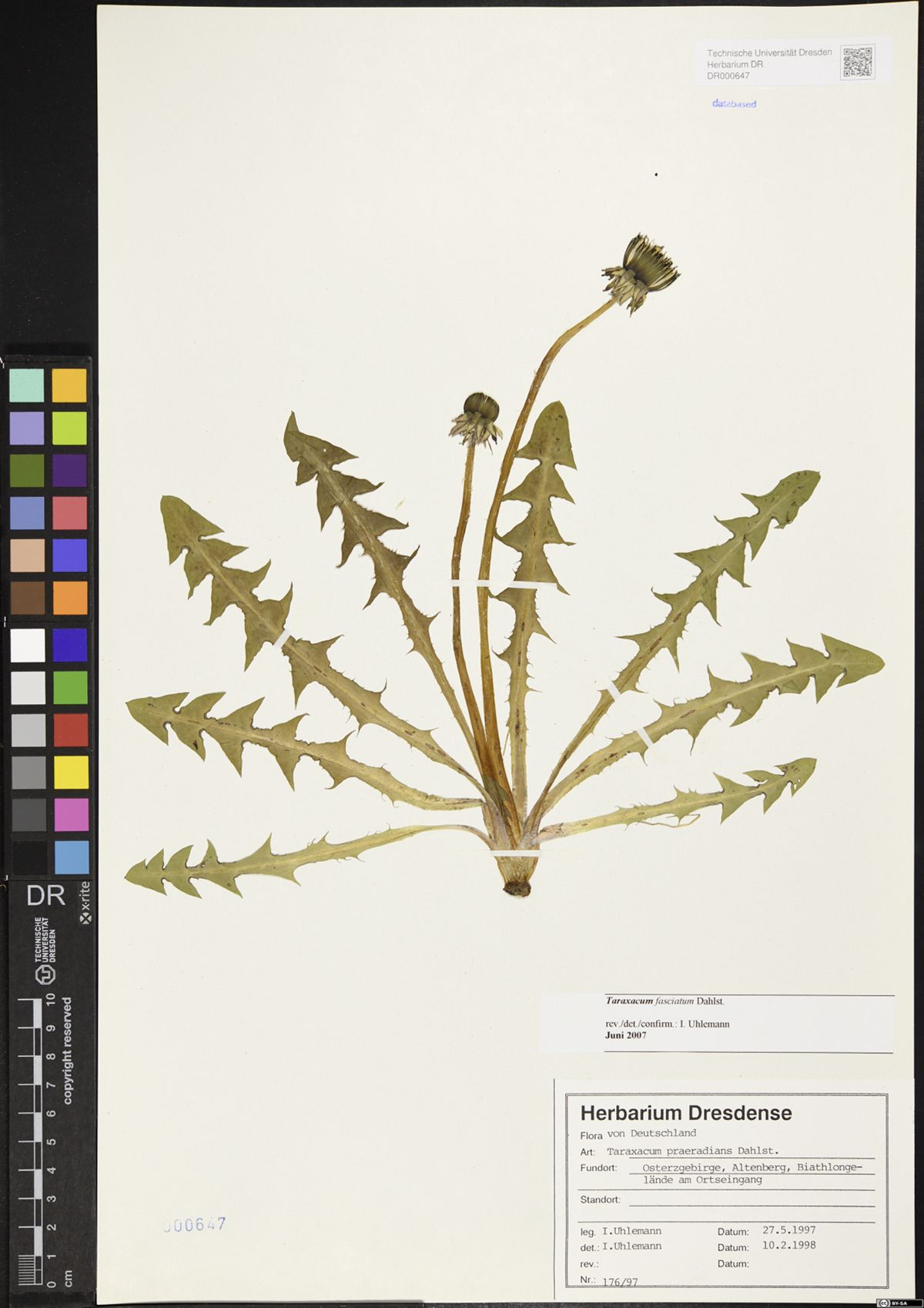This screenshot has height=1308, width=924.
Task: Click the large DR letters on the chart
Action: click(45, 896)
